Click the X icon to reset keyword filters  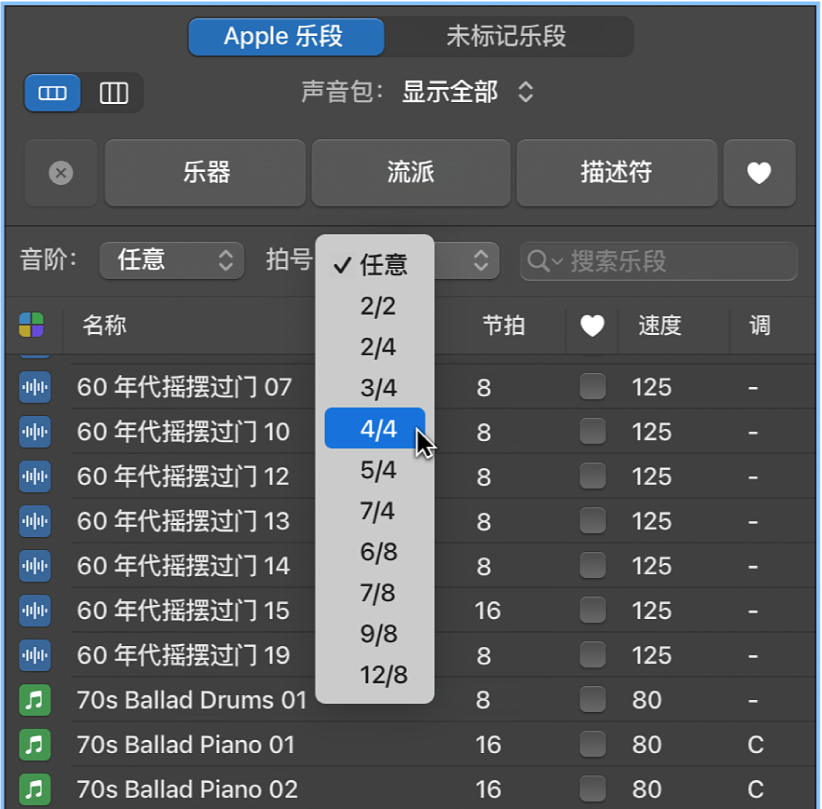click(60, 172)
